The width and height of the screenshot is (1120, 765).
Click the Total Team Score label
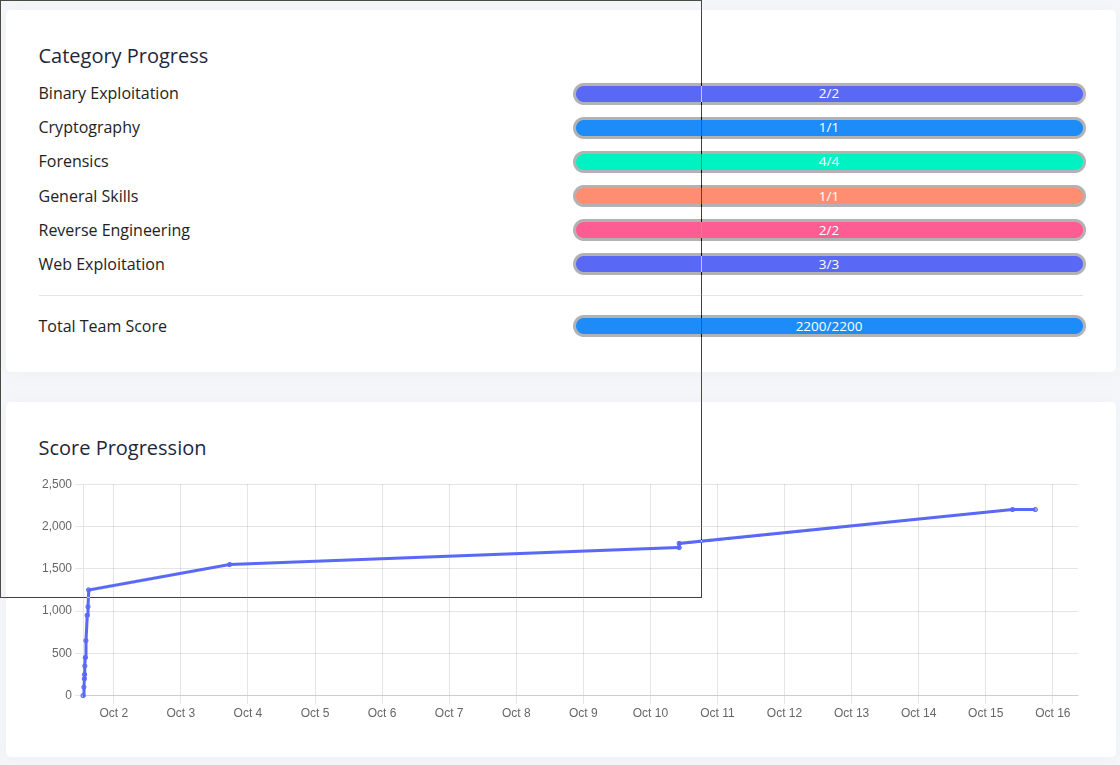(102, 326)
